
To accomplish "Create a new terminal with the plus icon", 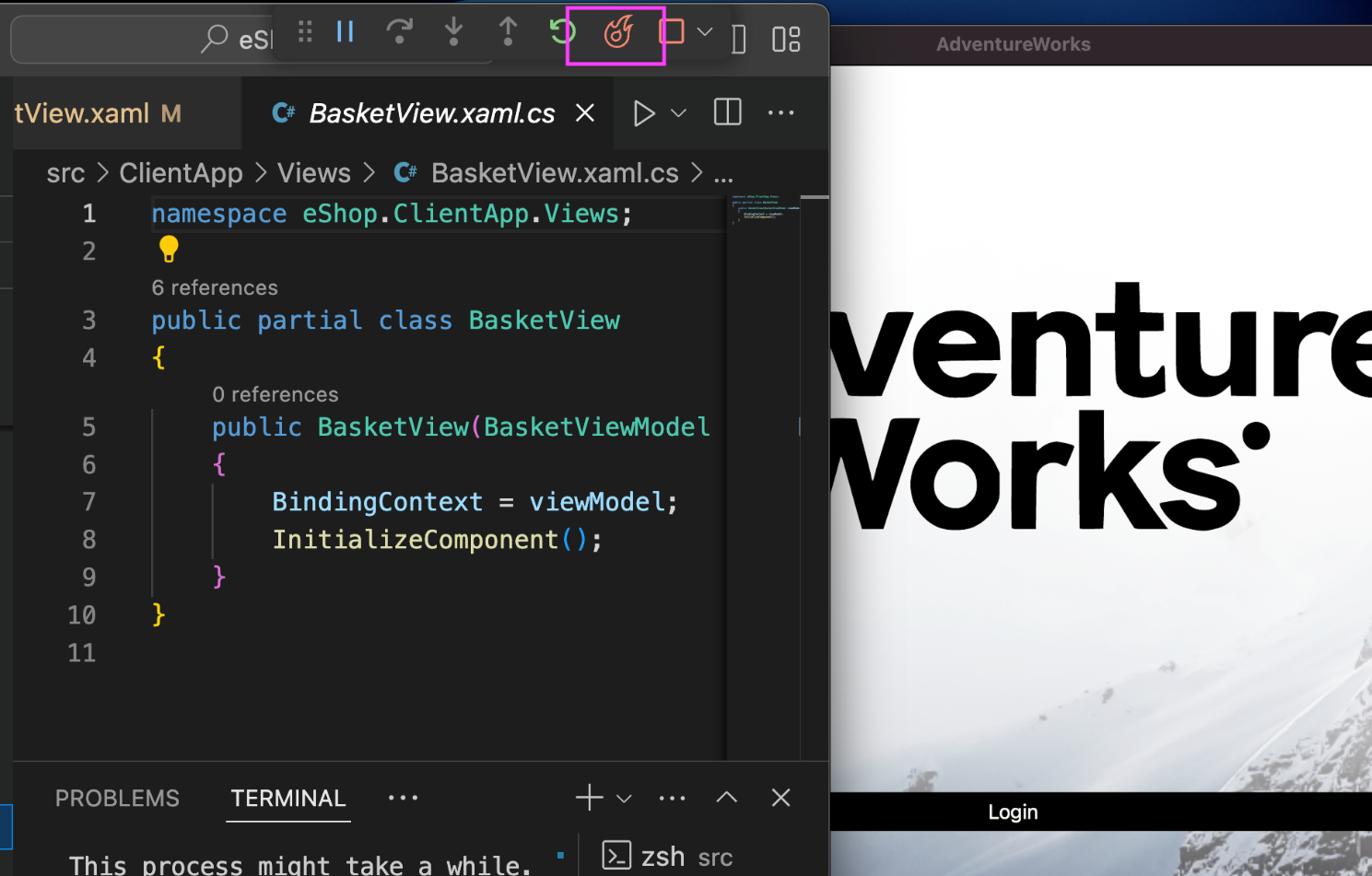I will coord(588,797).
